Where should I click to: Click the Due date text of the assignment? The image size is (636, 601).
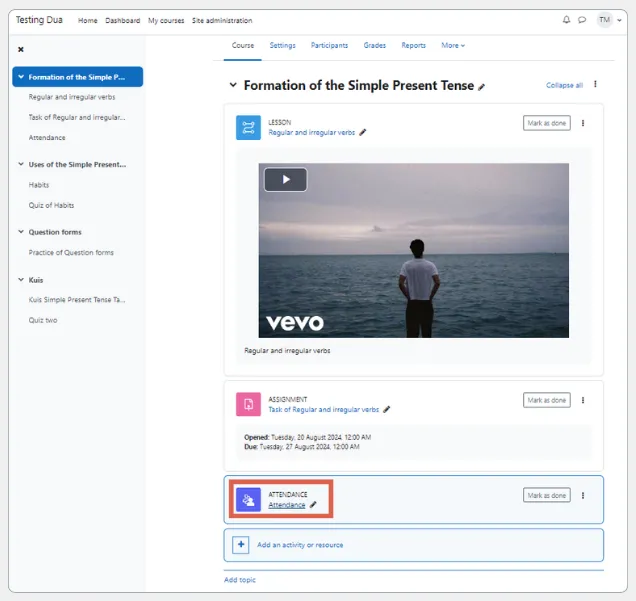[x=302, y=446]
